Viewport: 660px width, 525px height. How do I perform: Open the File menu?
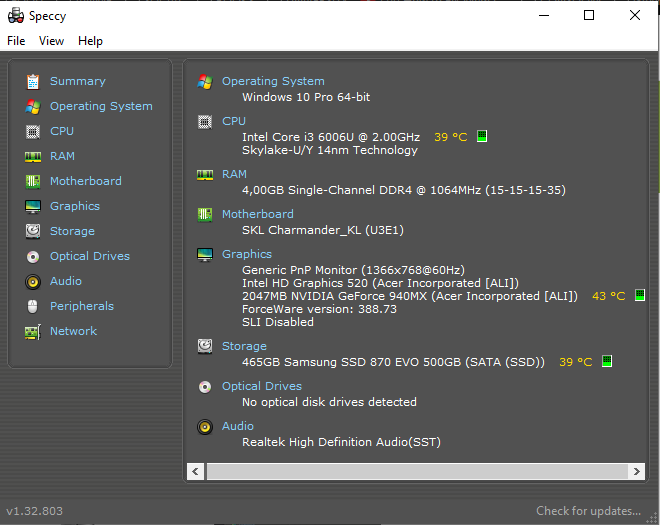coord(16,41)
